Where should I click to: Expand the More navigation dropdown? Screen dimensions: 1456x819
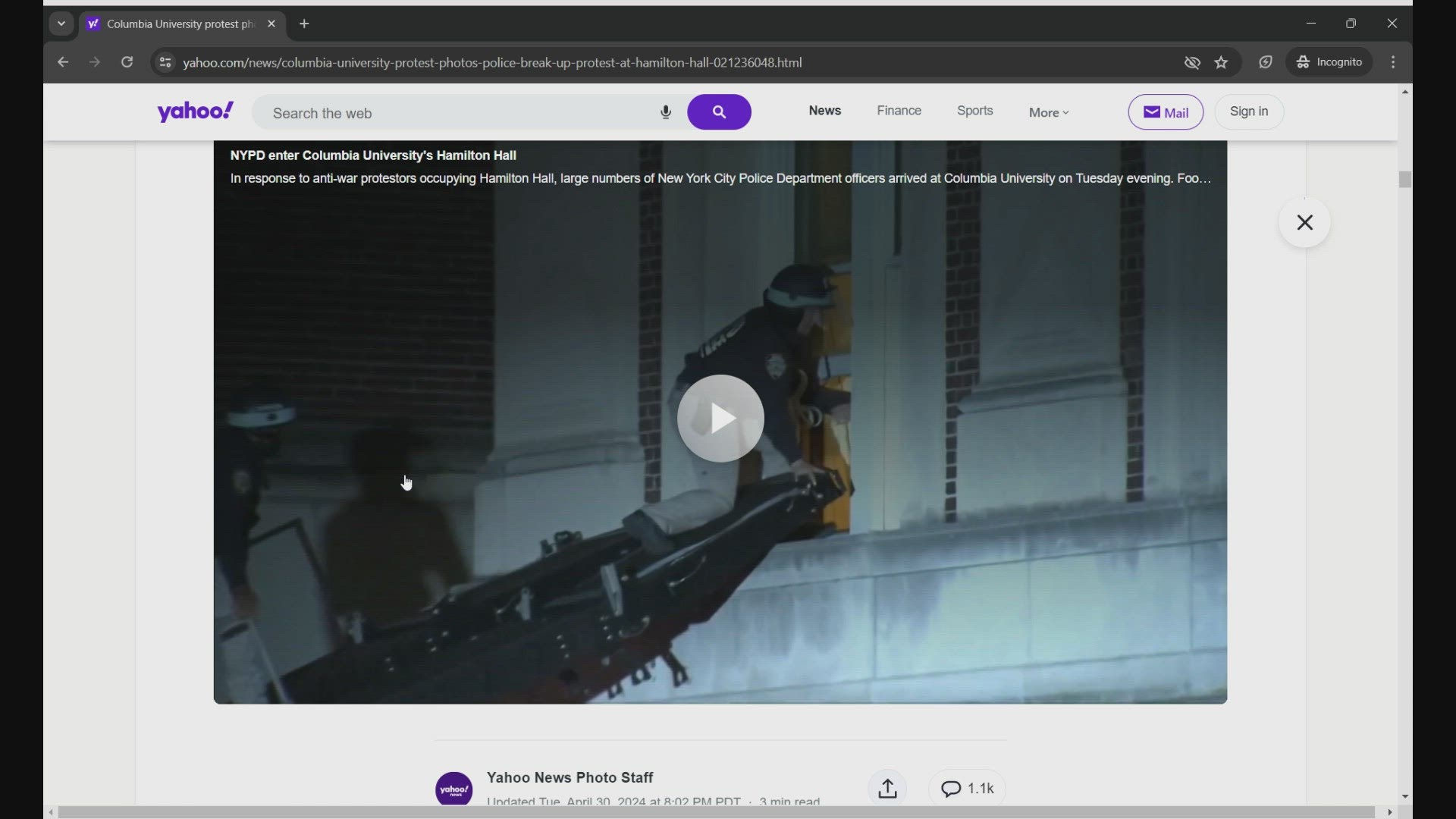point(1048,111)
